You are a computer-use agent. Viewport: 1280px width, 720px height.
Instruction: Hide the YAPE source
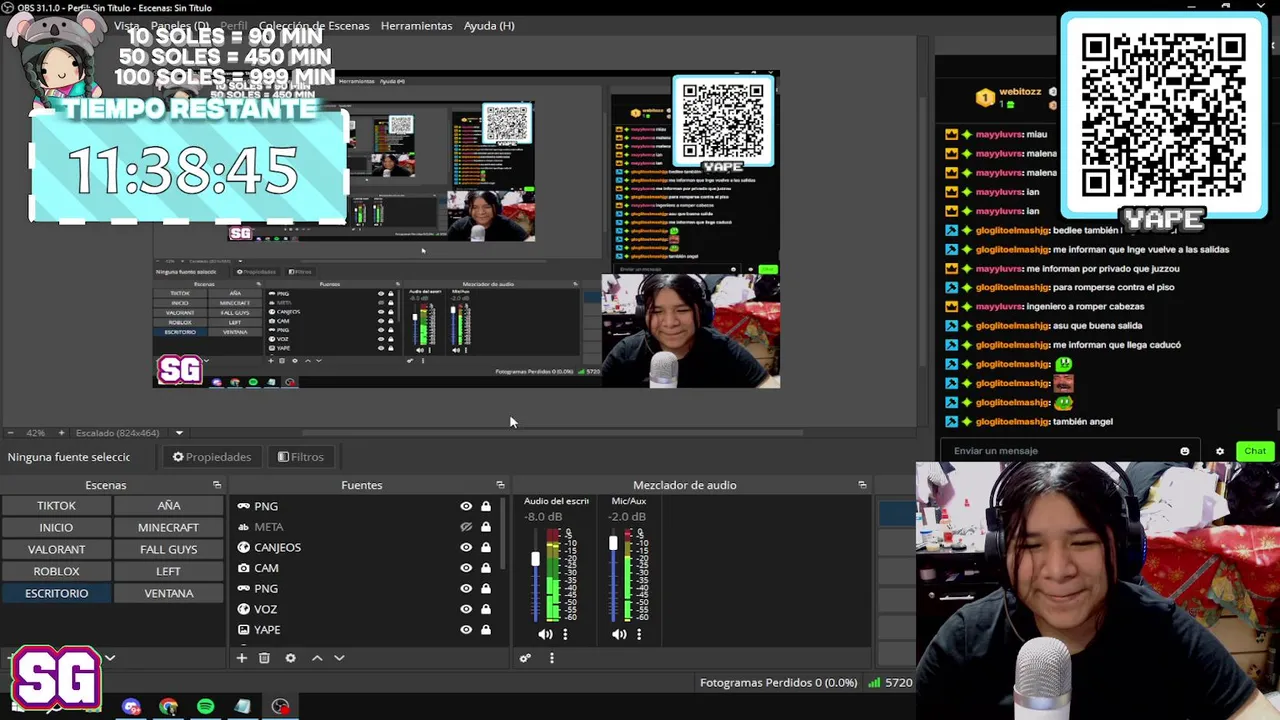click(x=466, y=630)
